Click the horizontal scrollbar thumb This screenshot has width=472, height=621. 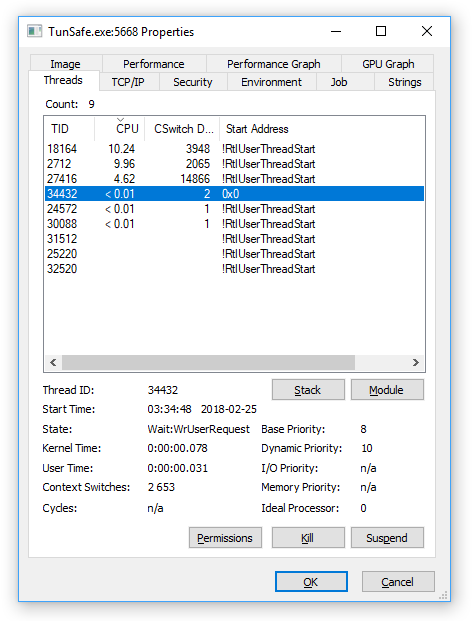208,362
